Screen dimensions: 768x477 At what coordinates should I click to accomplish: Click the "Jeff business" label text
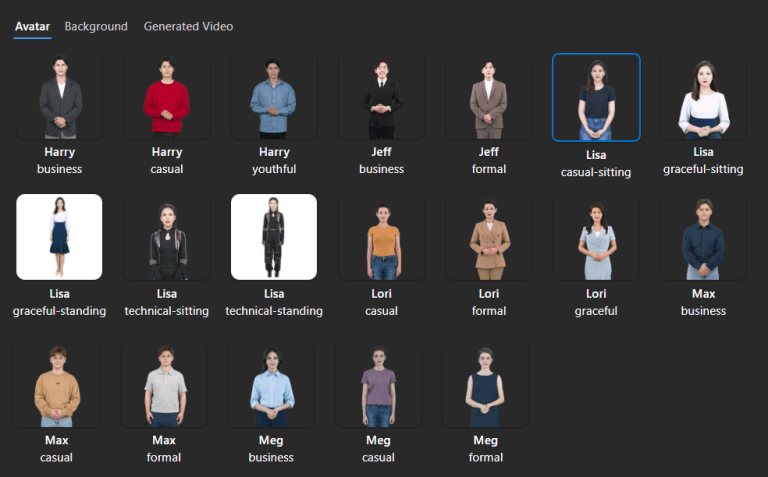point(381,161)
